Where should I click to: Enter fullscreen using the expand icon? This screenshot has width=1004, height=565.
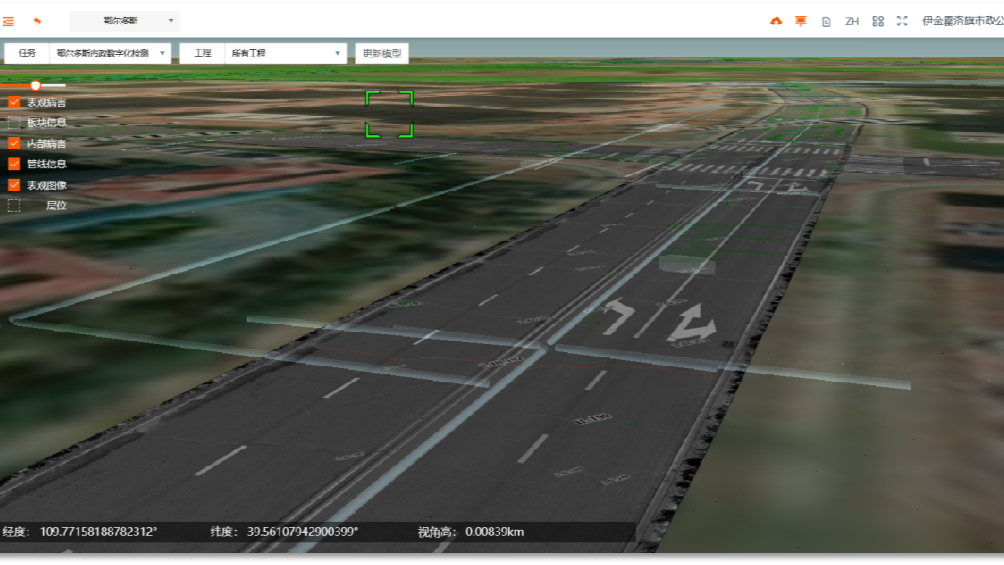pyautogui.click(x=902, y=21)
